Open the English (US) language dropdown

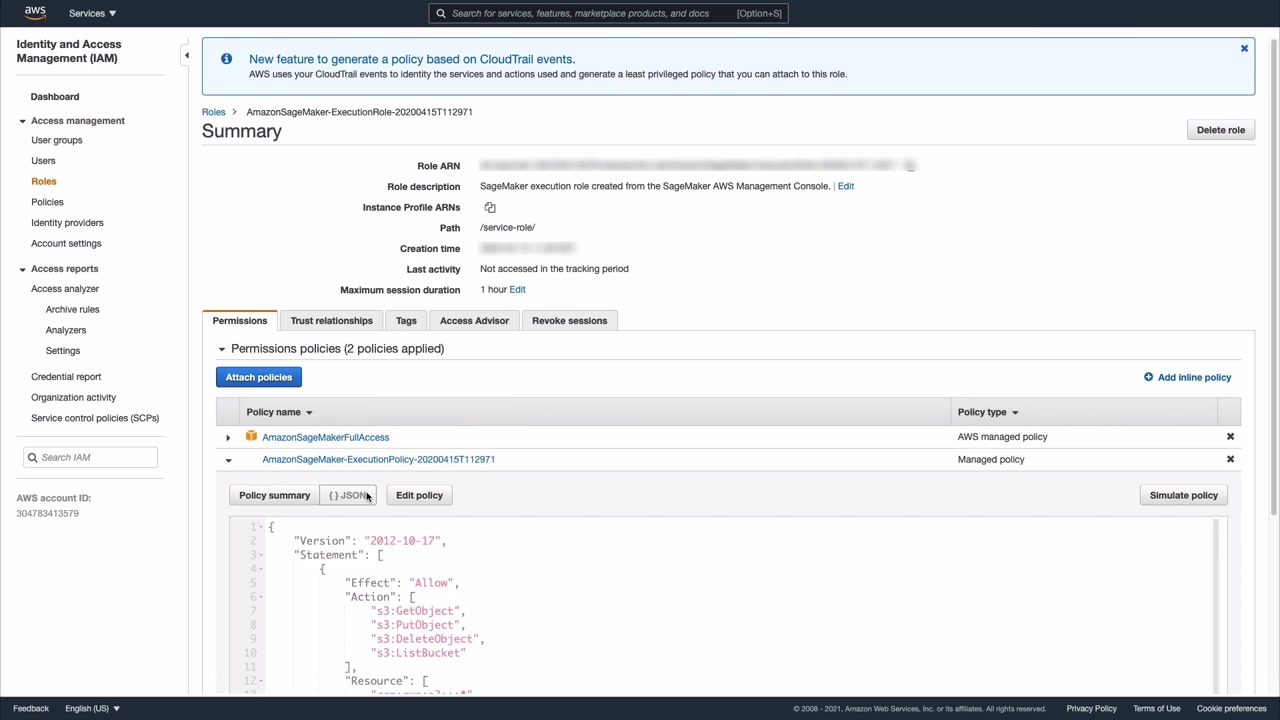tap(92, 708)
